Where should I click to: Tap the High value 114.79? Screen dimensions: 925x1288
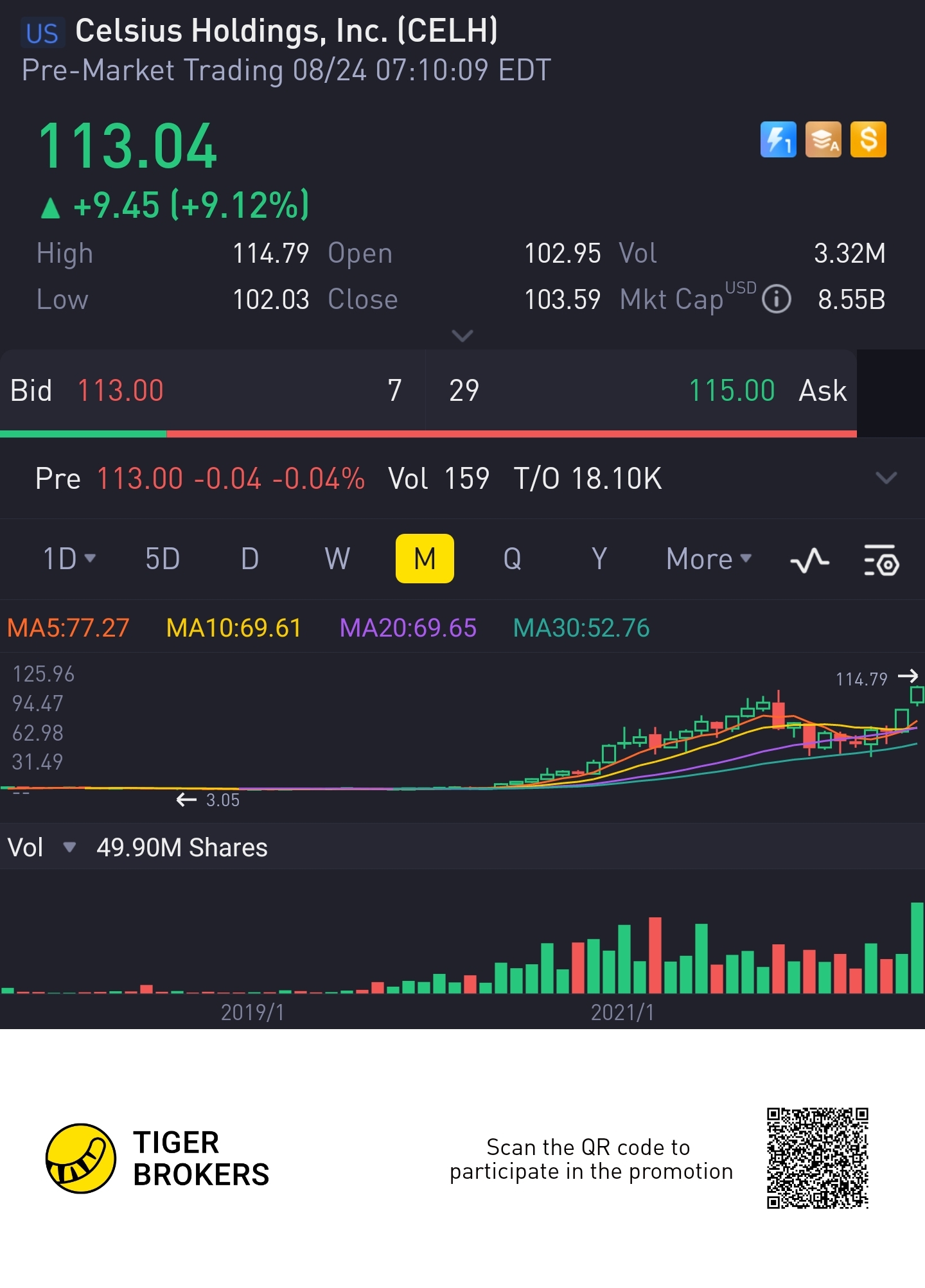(x=271, y=254)
